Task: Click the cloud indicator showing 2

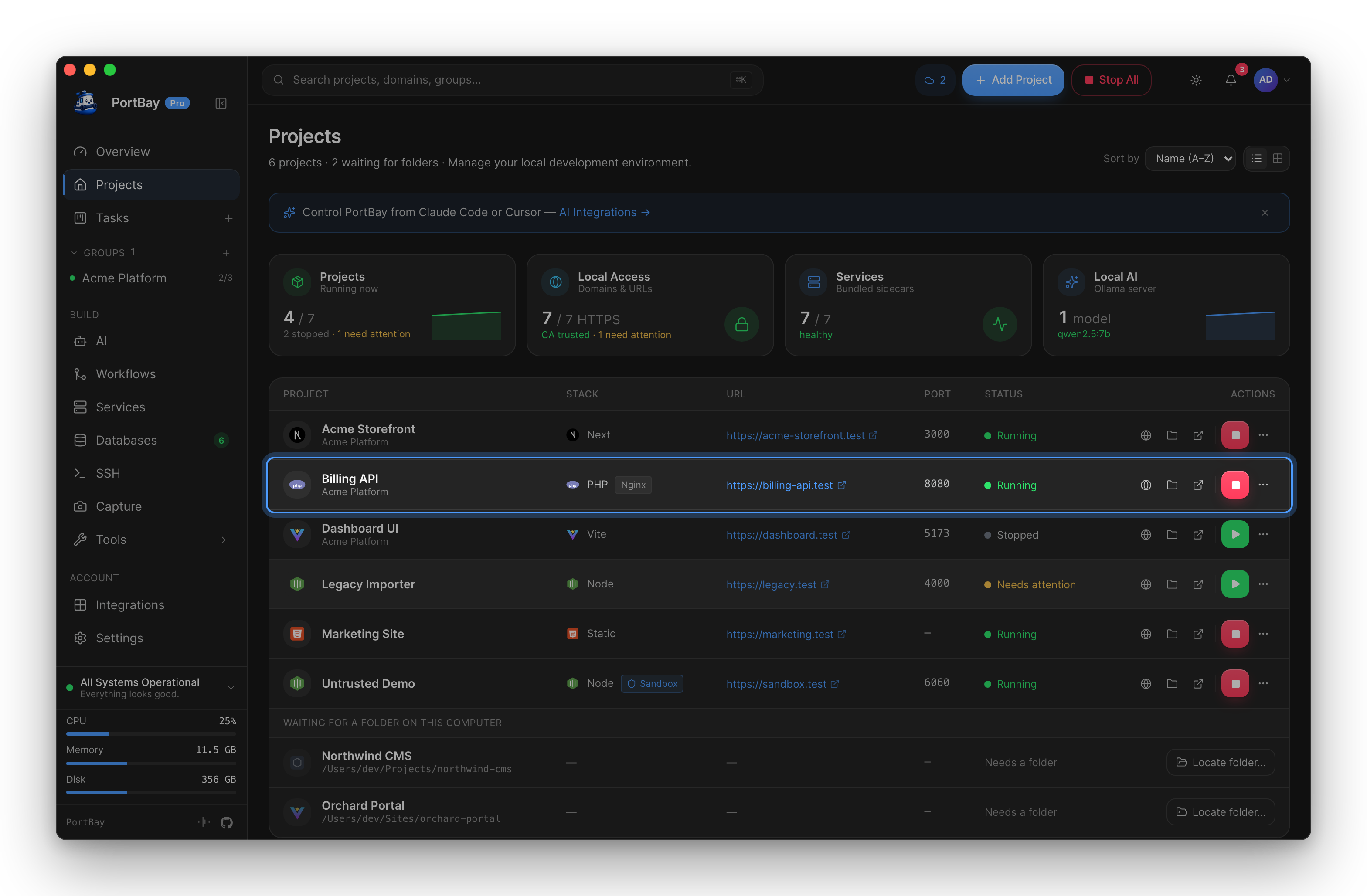Action: pyautogui.click(x=935, y=80)
